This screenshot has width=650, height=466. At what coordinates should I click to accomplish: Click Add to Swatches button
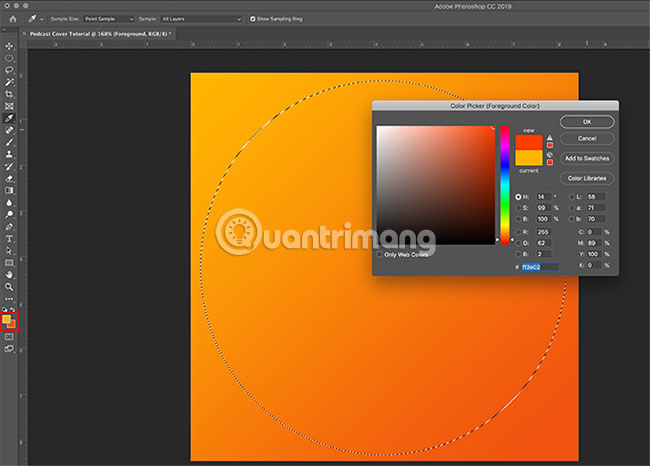(587, 158)
